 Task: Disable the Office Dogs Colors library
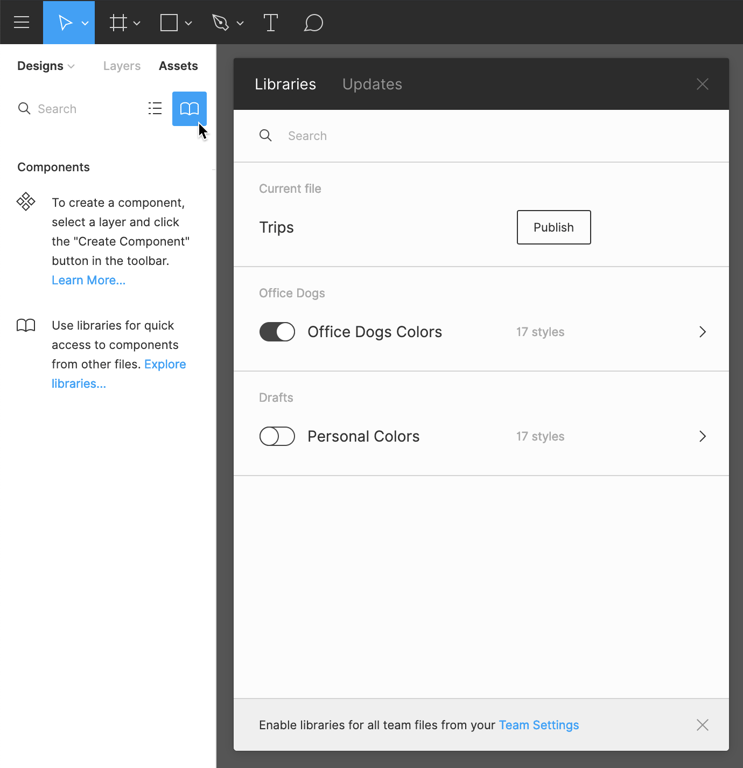[x=277, y=332]
